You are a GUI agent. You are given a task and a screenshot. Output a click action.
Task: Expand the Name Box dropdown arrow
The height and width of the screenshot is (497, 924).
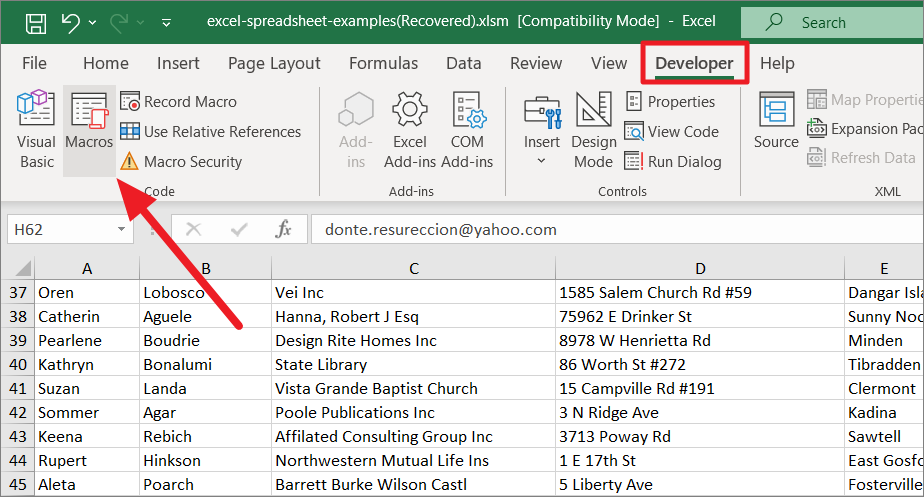click(x=121, y=229)
